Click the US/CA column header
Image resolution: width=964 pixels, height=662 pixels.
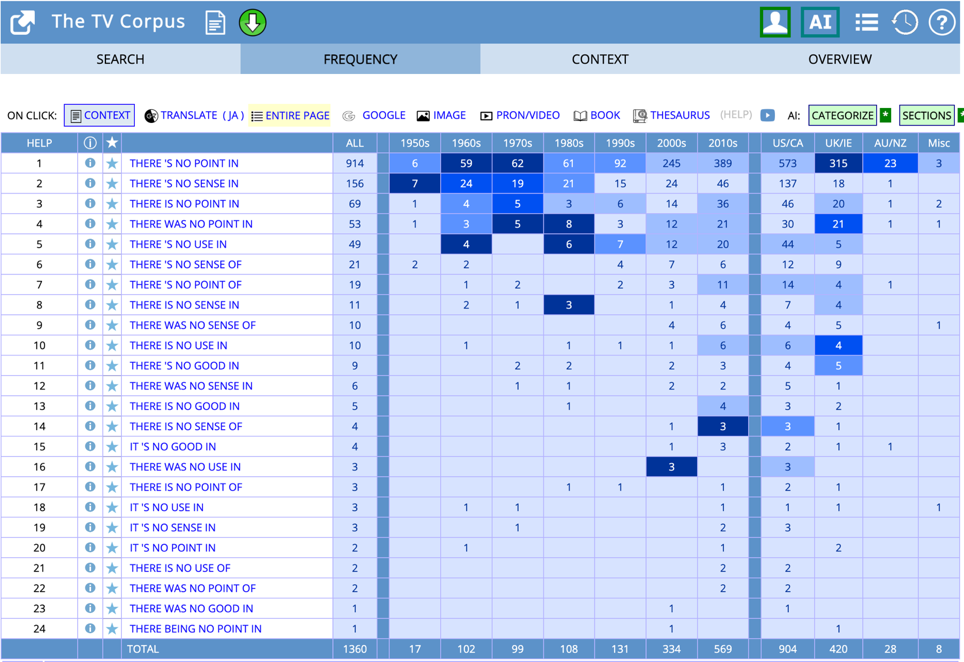pos(788,143)
